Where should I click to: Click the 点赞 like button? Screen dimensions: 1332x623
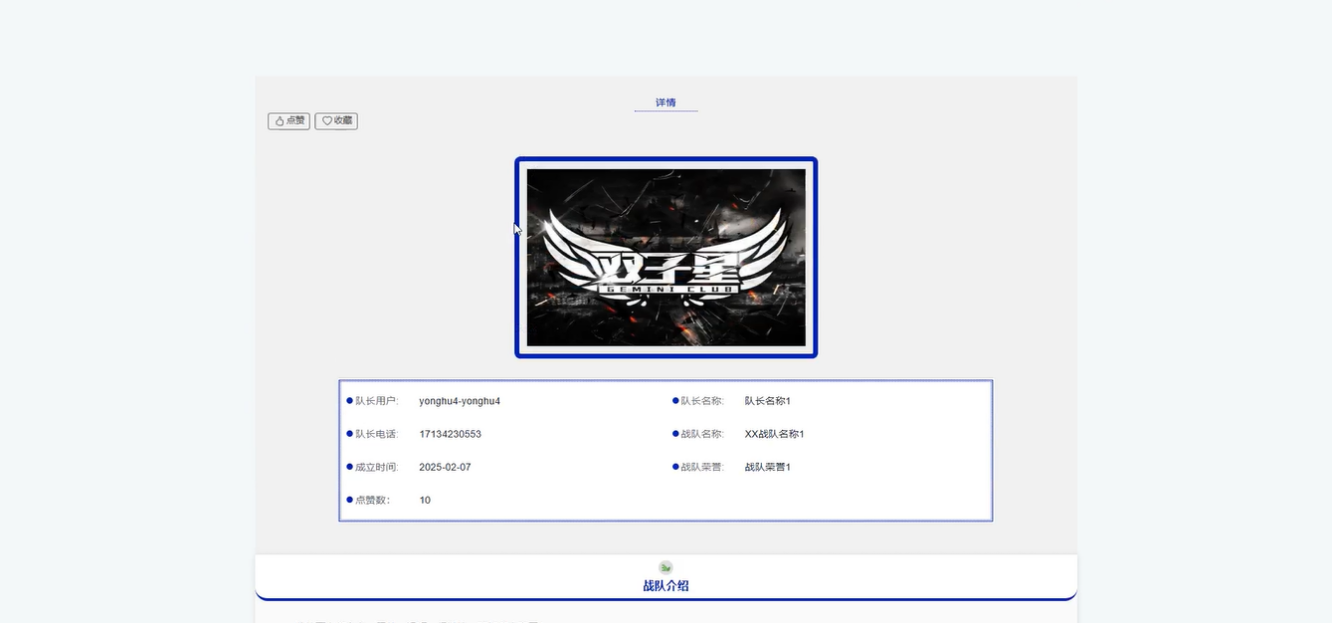(289, 121)
